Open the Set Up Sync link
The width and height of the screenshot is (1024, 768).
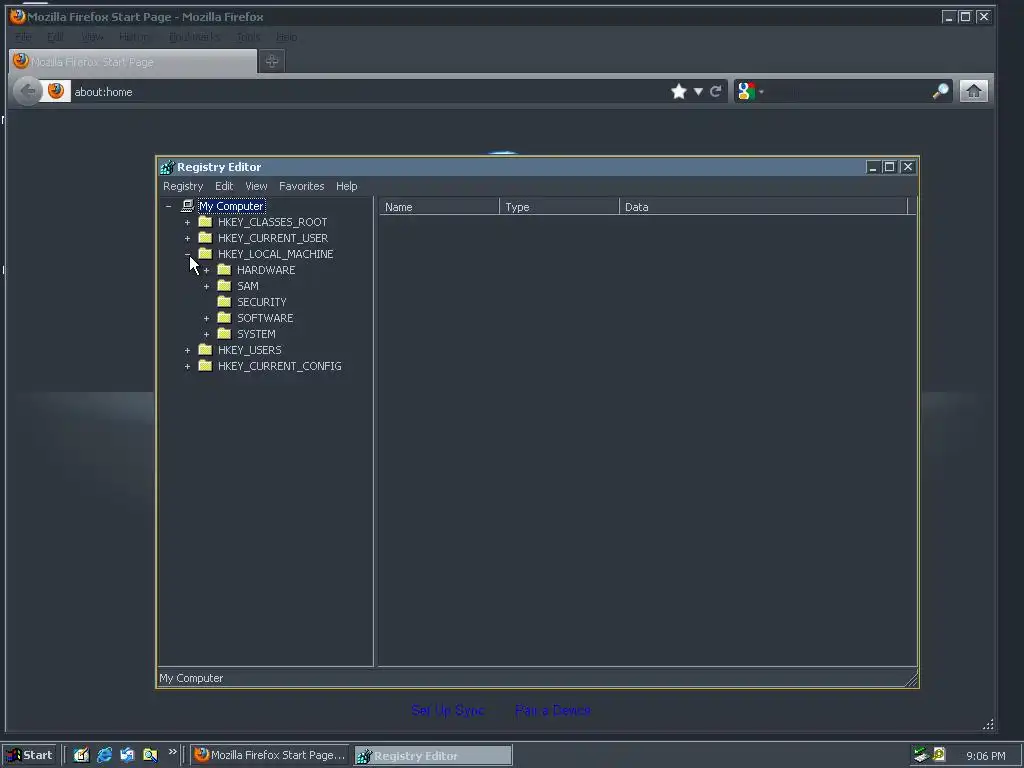(447, 710)
